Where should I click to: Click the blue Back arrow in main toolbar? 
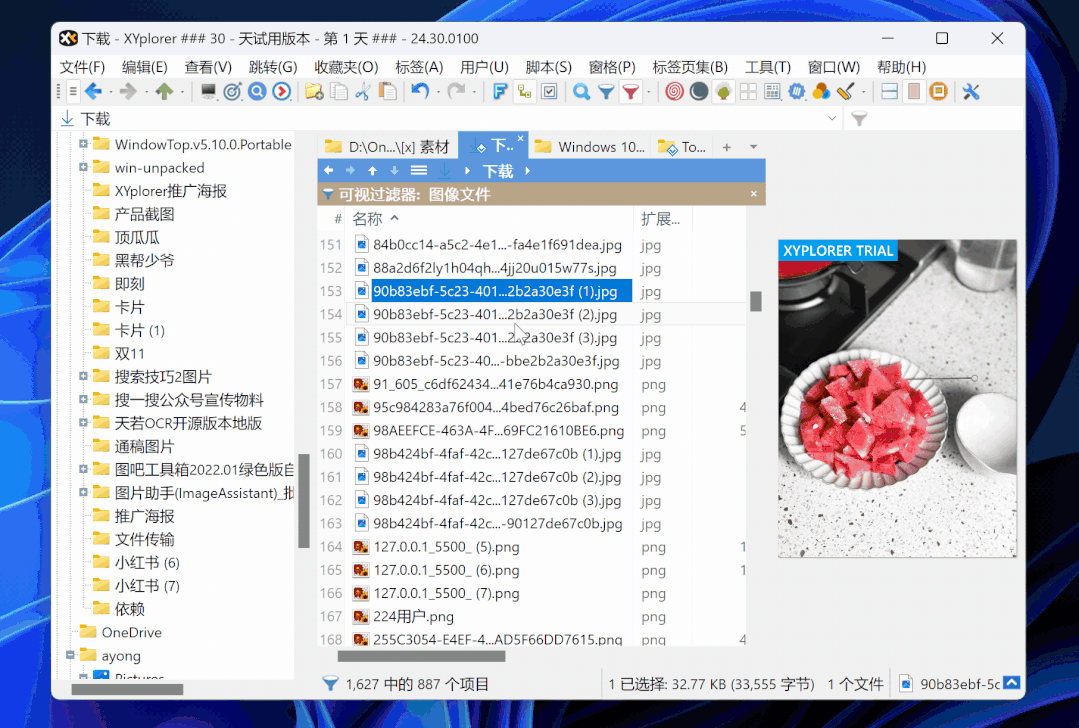[x=93, y=92]
